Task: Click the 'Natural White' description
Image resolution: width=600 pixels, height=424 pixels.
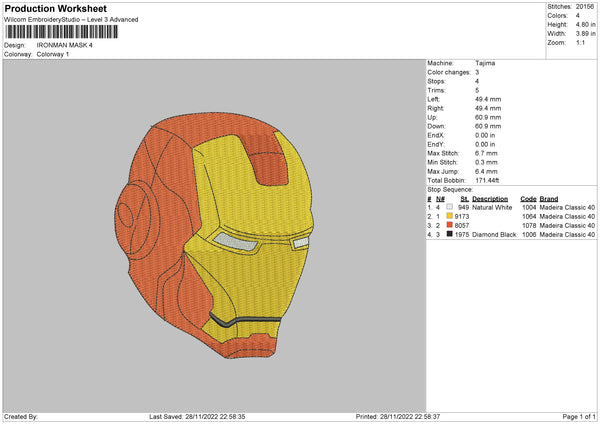Action: point(492,207)
